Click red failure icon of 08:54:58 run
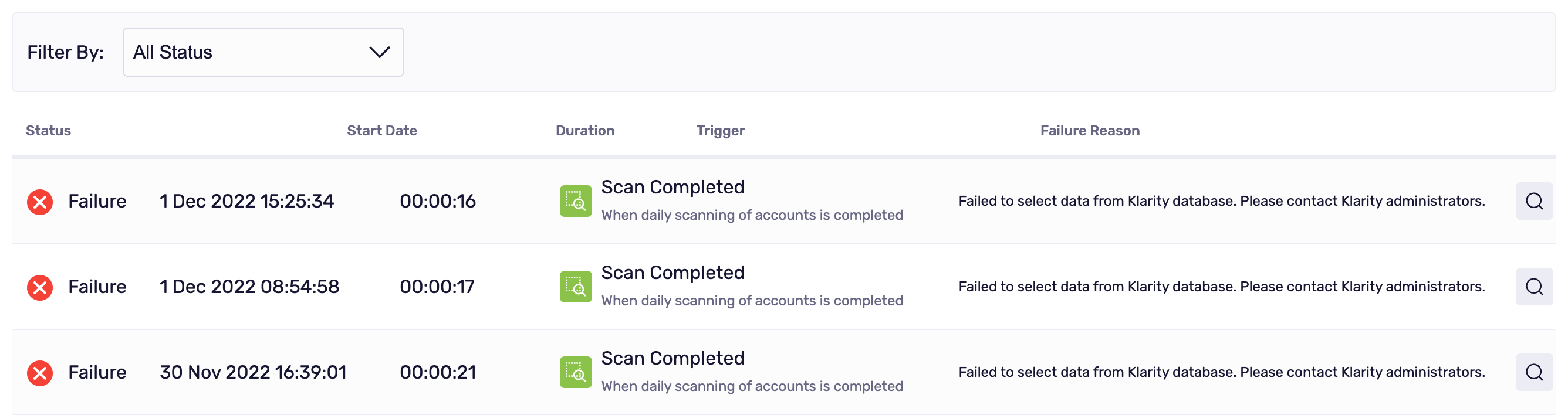Screen dimensions: 1568x415 point(40,287)
